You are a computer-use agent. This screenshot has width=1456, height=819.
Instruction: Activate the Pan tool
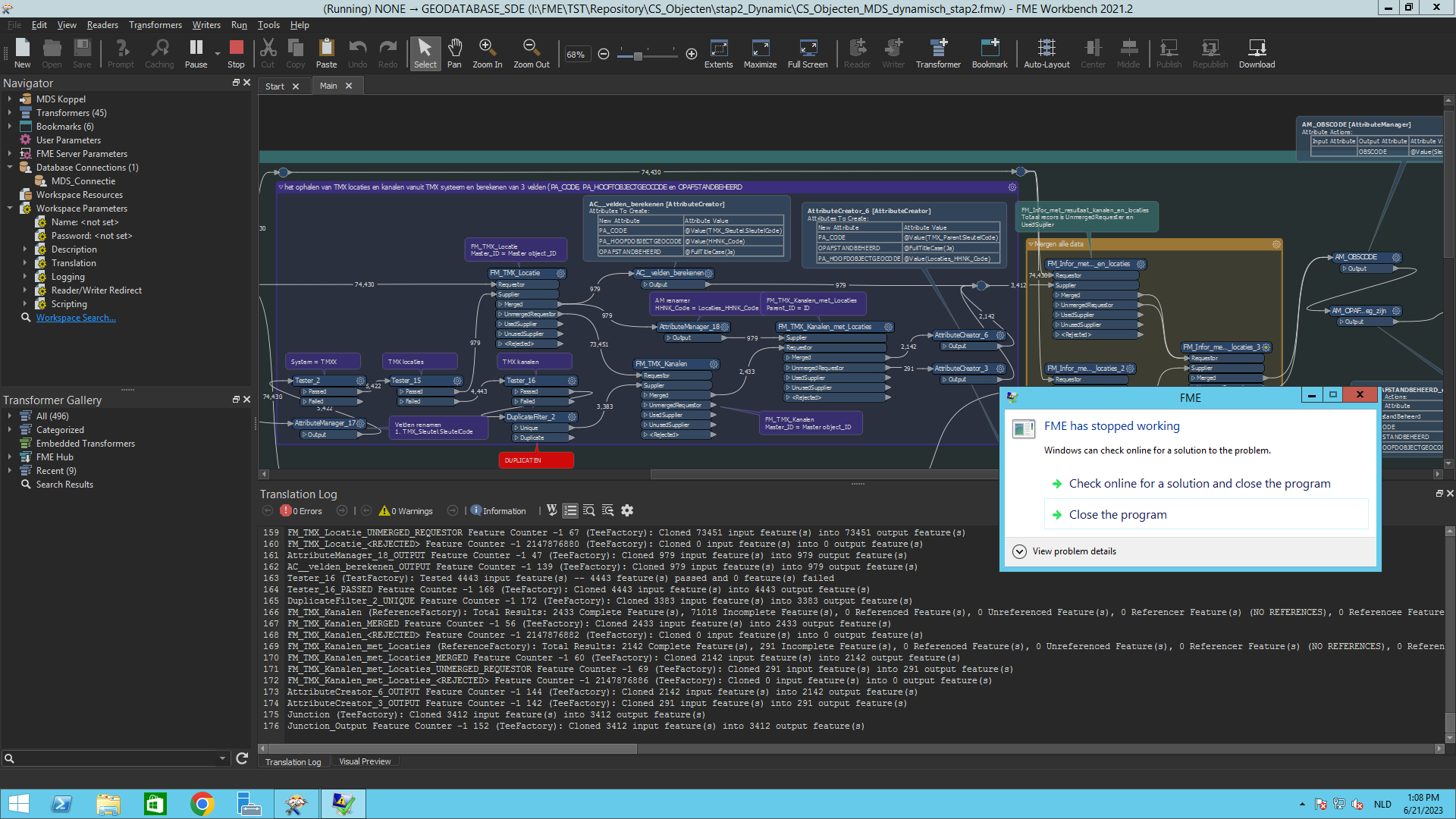point(454,53)
